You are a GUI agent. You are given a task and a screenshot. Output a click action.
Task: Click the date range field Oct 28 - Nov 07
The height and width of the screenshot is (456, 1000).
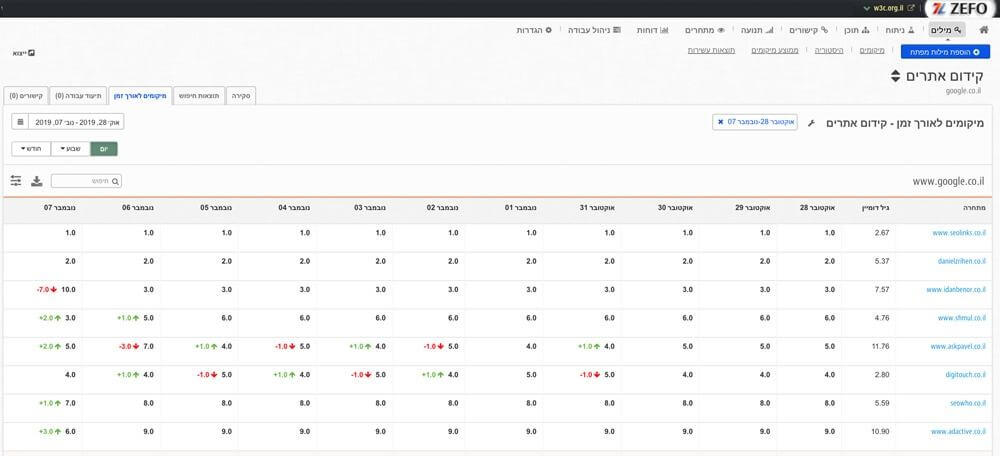click(77, 121)
